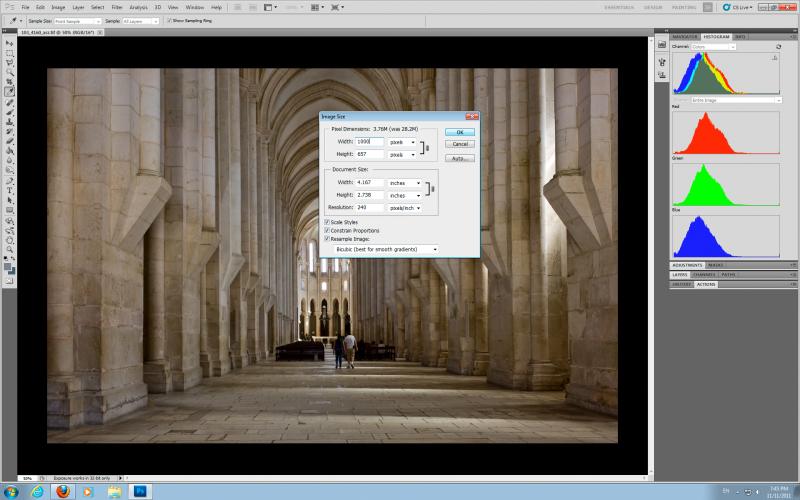Open Internet Explorer from the taskbar
Viewport: 800px width, 500px height.
[x=37, y=491]
